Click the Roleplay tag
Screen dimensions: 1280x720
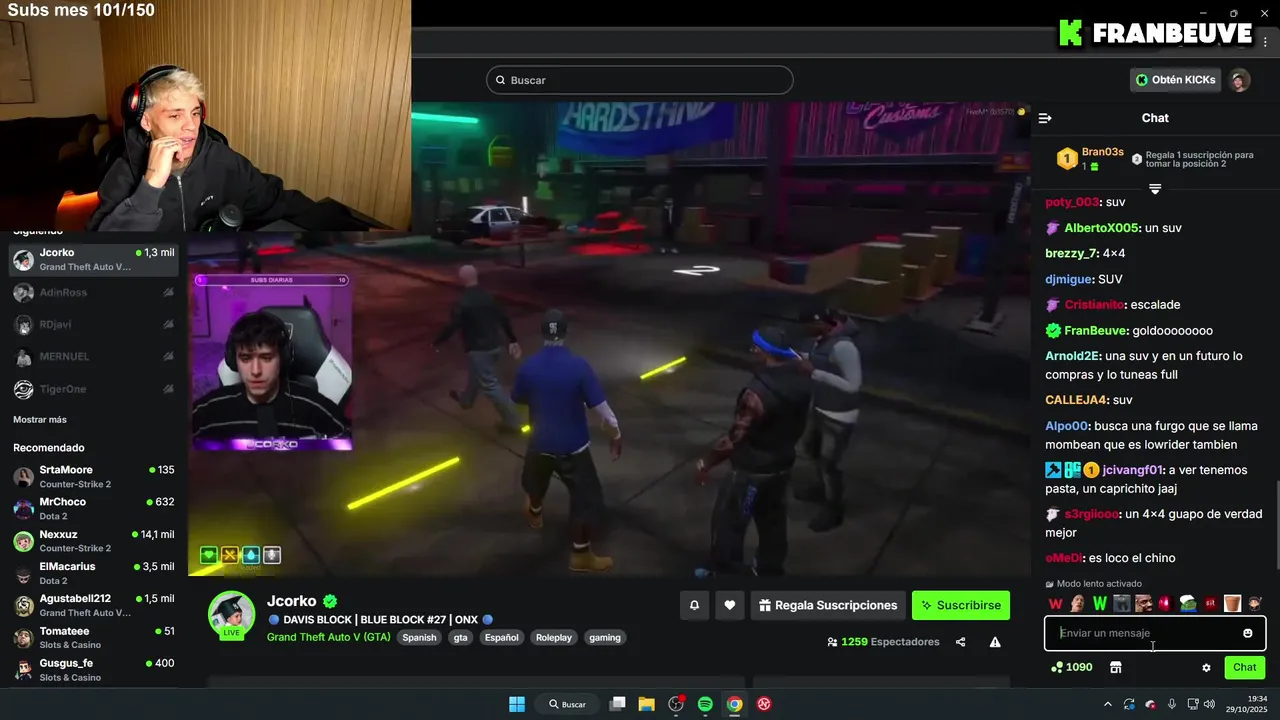[x=554, y=637]
